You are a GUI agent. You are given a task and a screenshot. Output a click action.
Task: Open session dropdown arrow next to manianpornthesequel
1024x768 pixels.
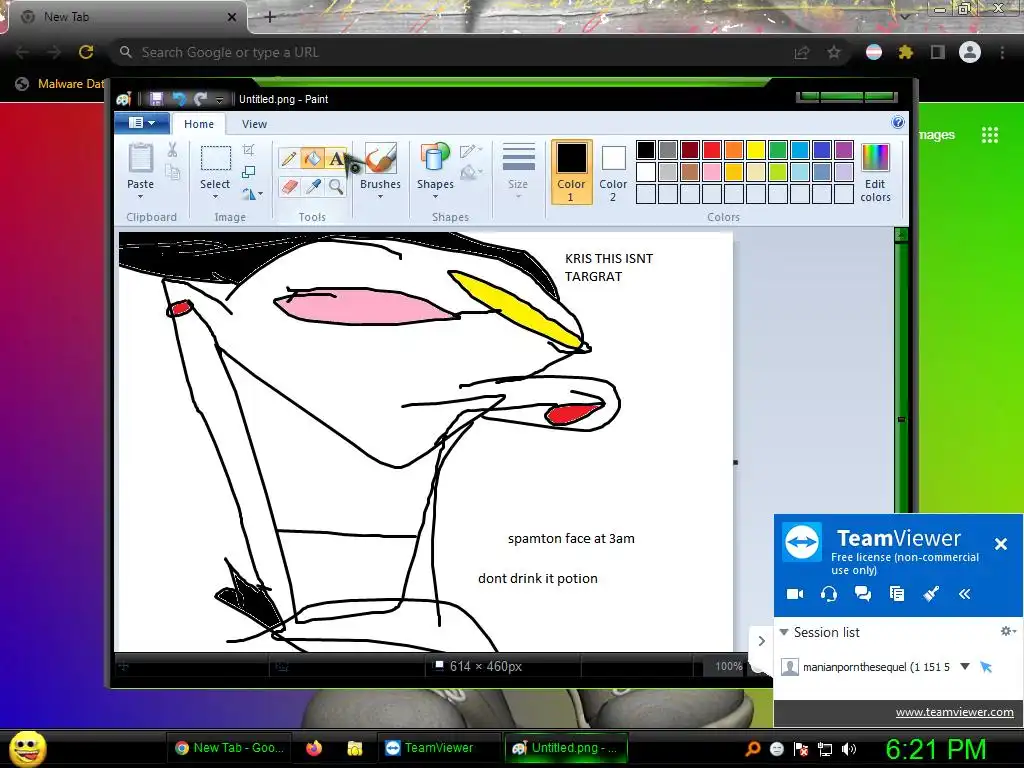(x=965, y=667)
